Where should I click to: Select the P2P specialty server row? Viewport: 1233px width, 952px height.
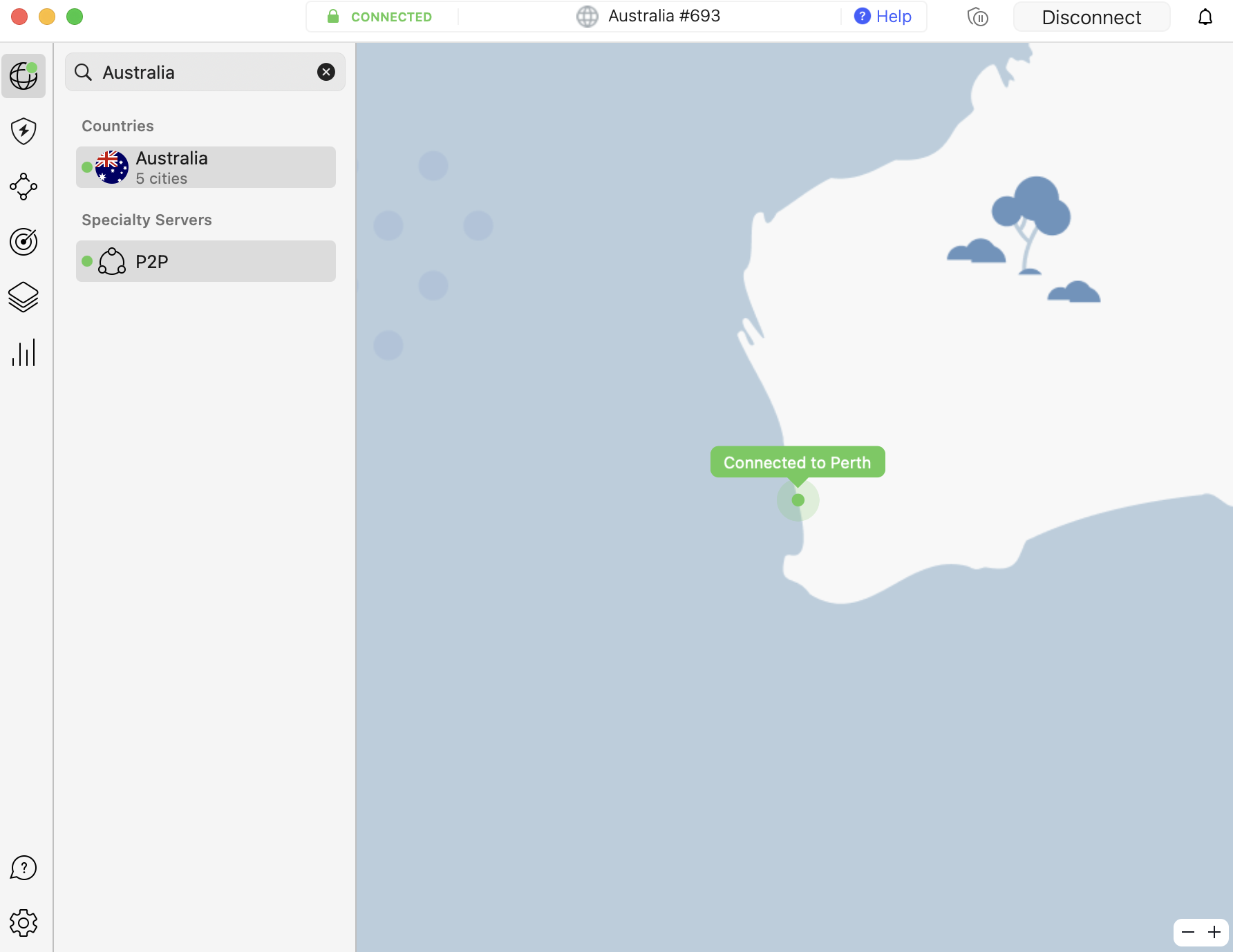point(206,261)
